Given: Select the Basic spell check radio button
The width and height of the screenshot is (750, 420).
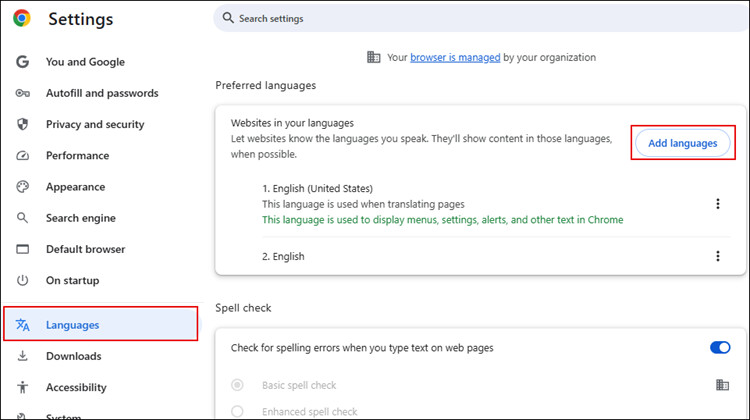Looking at the screenshot, I should (237, 385).
